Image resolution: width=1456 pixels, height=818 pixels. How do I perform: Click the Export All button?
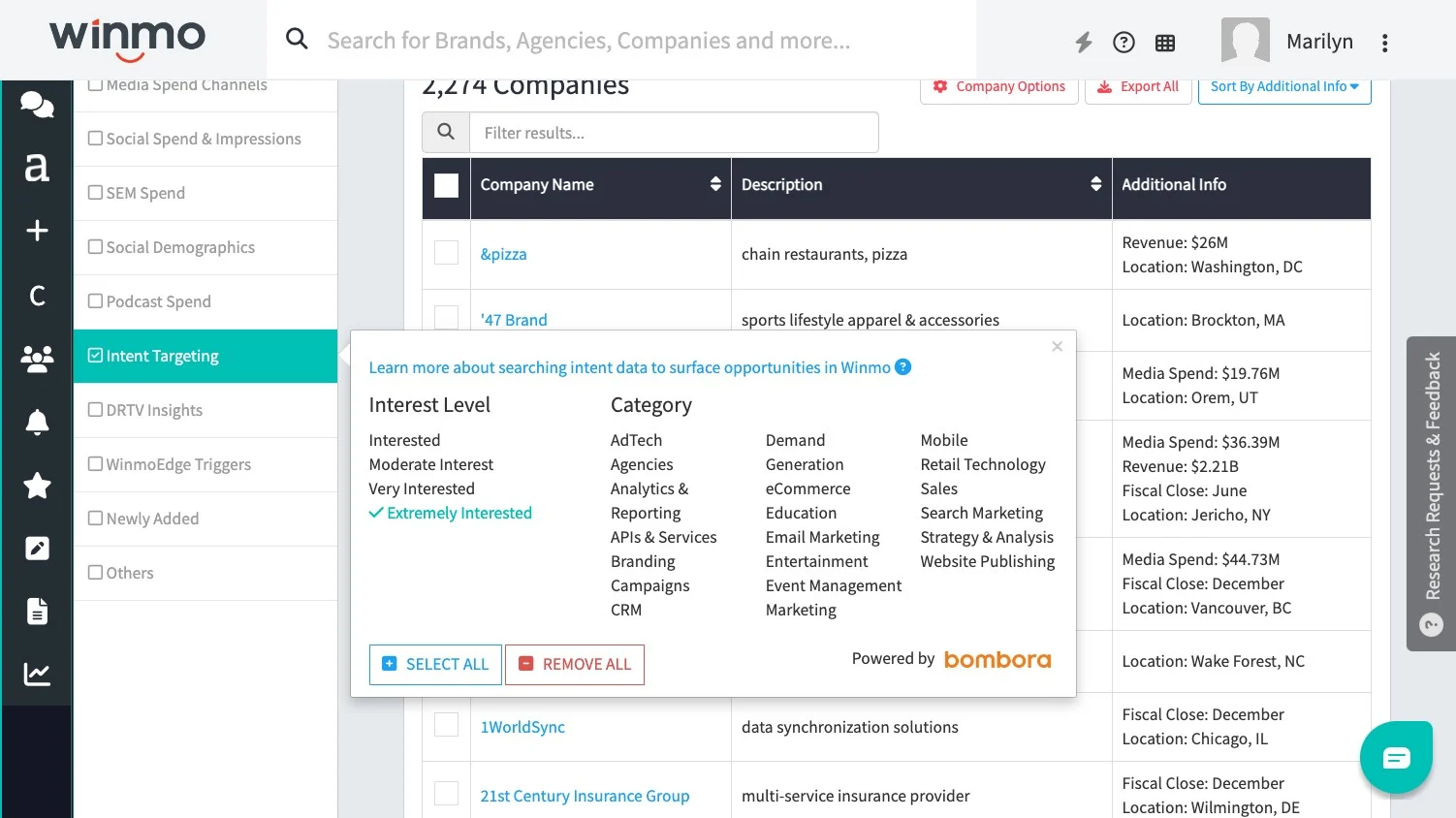click(1138, 86)
